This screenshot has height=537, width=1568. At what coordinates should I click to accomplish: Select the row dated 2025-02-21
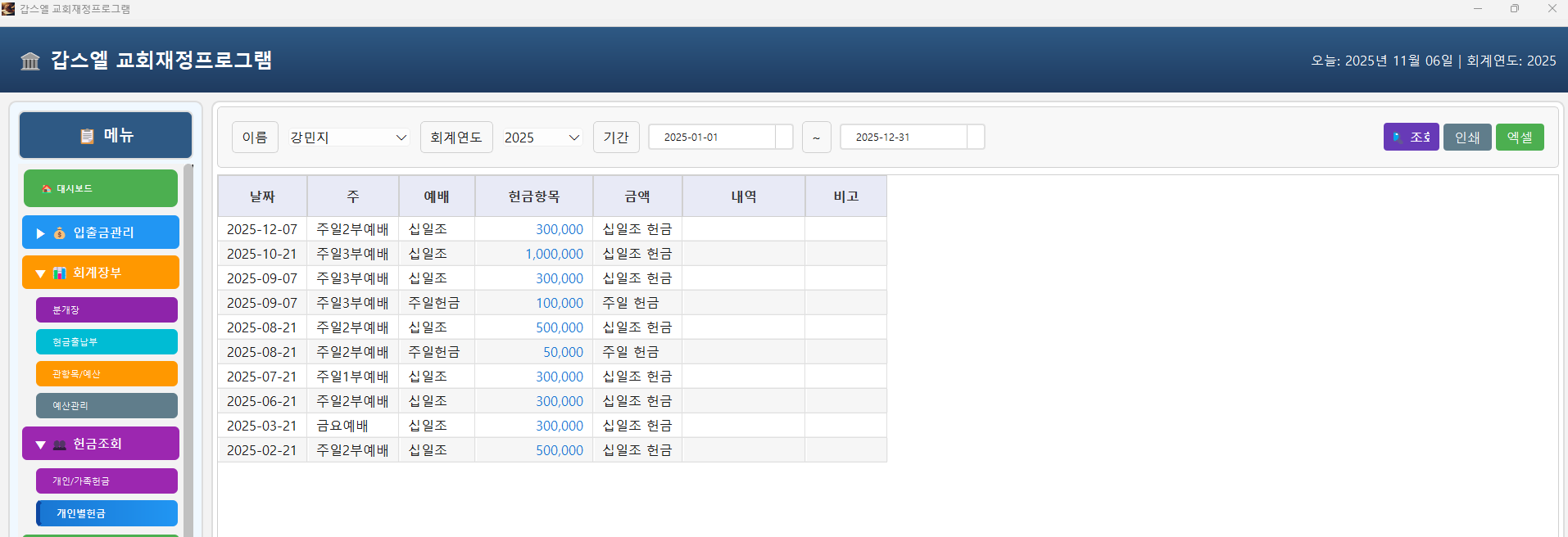[x=552, y=450]
